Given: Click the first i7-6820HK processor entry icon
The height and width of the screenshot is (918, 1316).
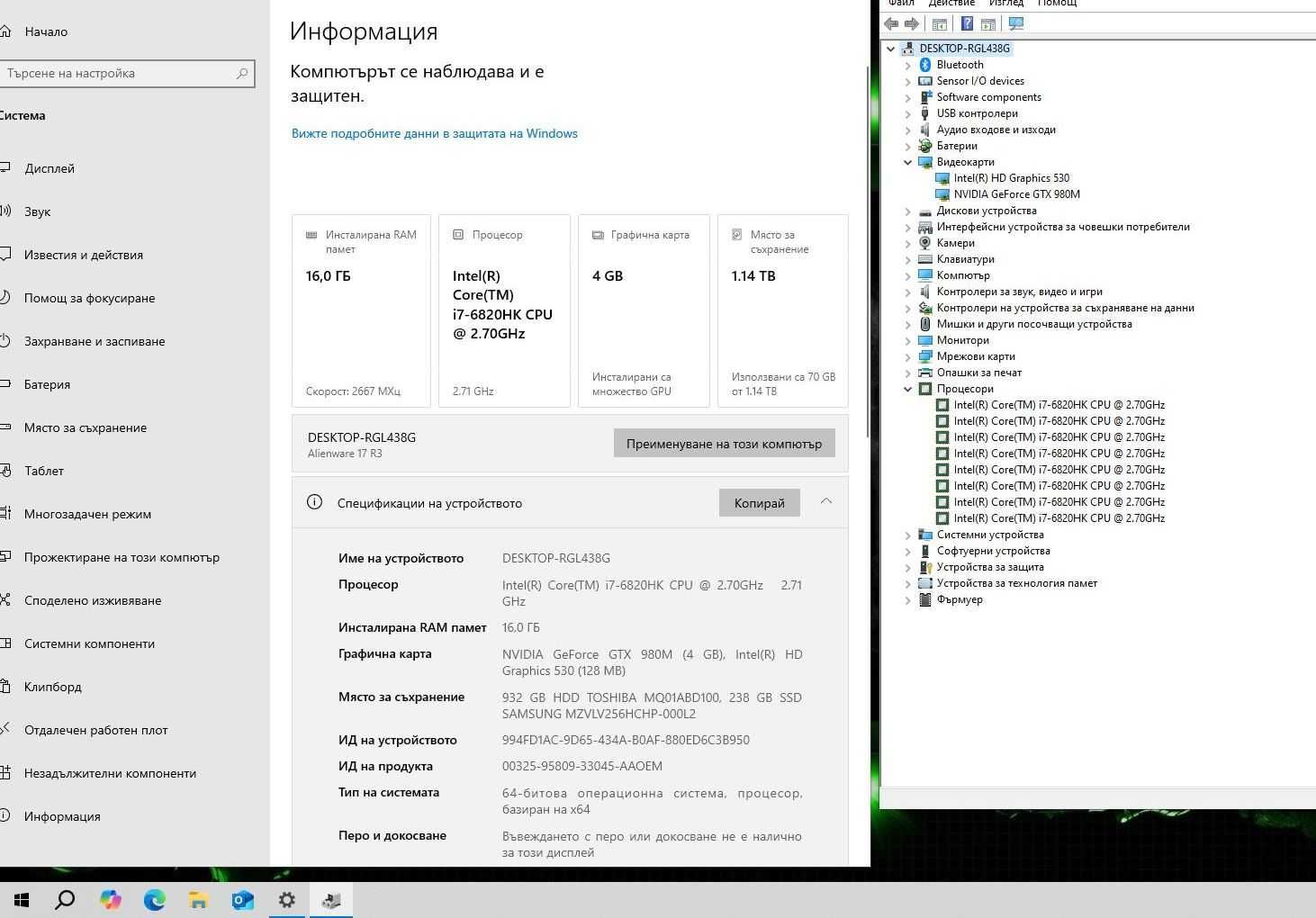Looking at the screenshot, I should [x=942, y=405].
